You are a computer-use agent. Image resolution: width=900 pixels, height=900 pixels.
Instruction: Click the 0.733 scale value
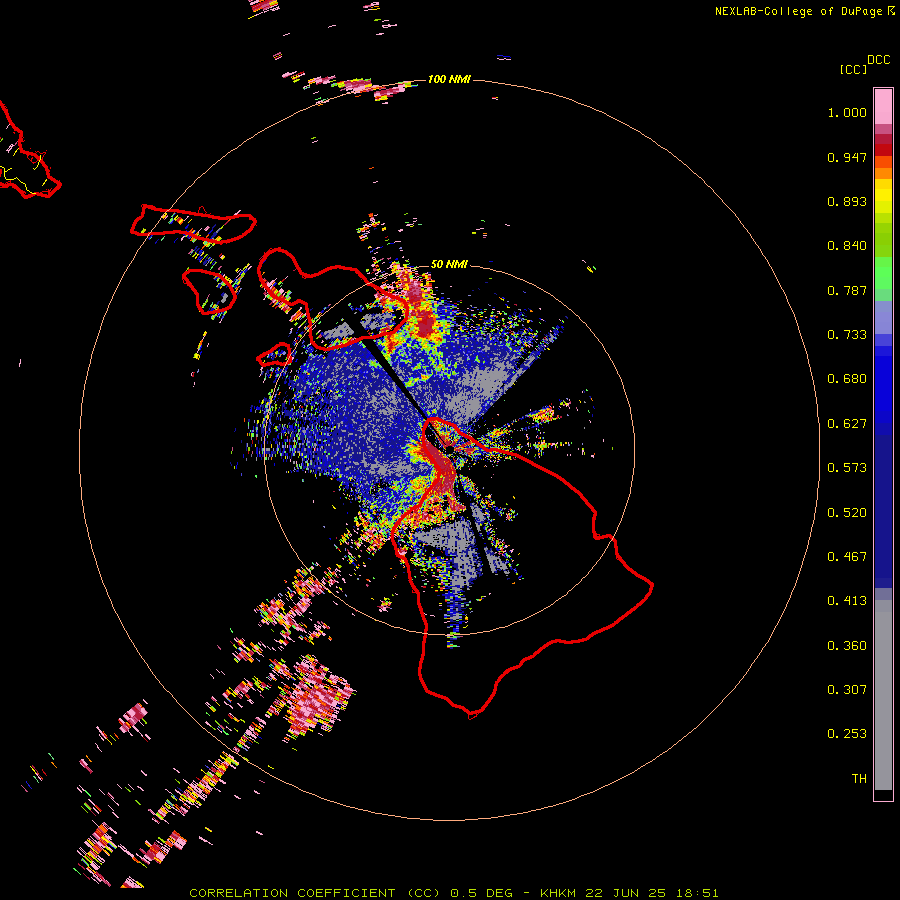pos(847,335)
